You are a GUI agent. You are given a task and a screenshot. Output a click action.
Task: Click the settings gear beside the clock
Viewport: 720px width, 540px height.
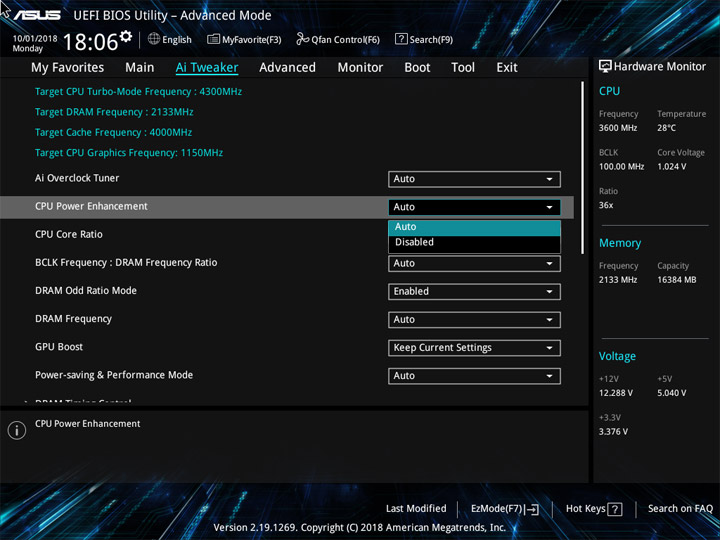coord(126,36)
